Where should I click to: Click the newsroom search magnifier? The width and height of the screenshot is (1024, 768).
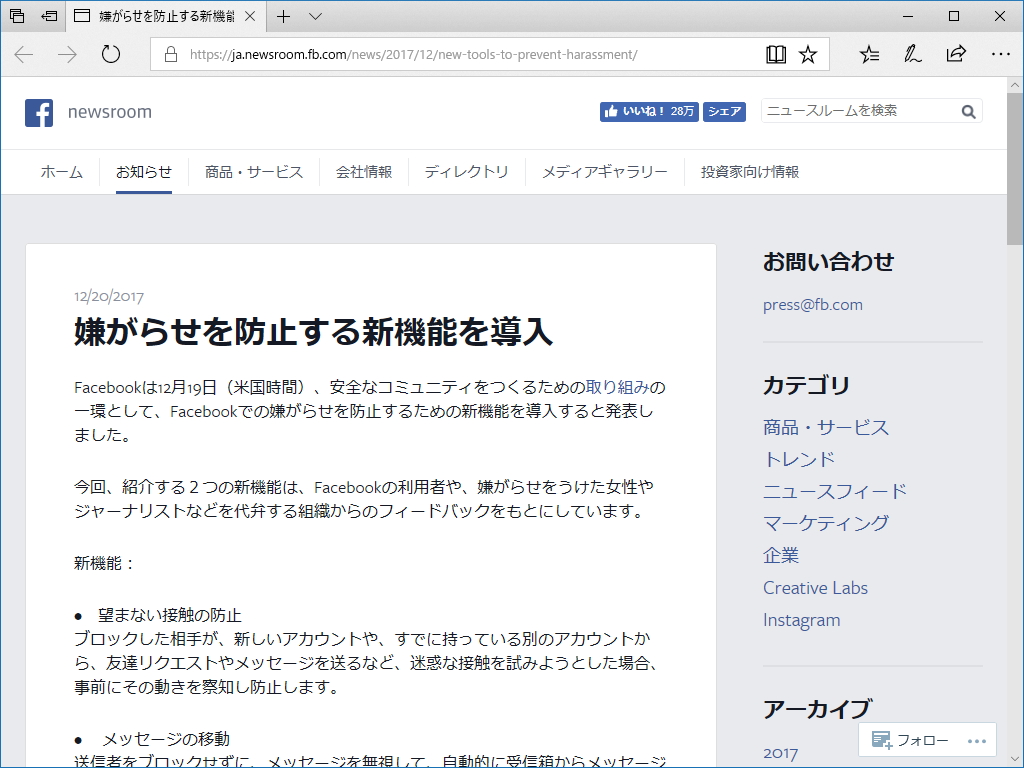click(x=967, y=111)
